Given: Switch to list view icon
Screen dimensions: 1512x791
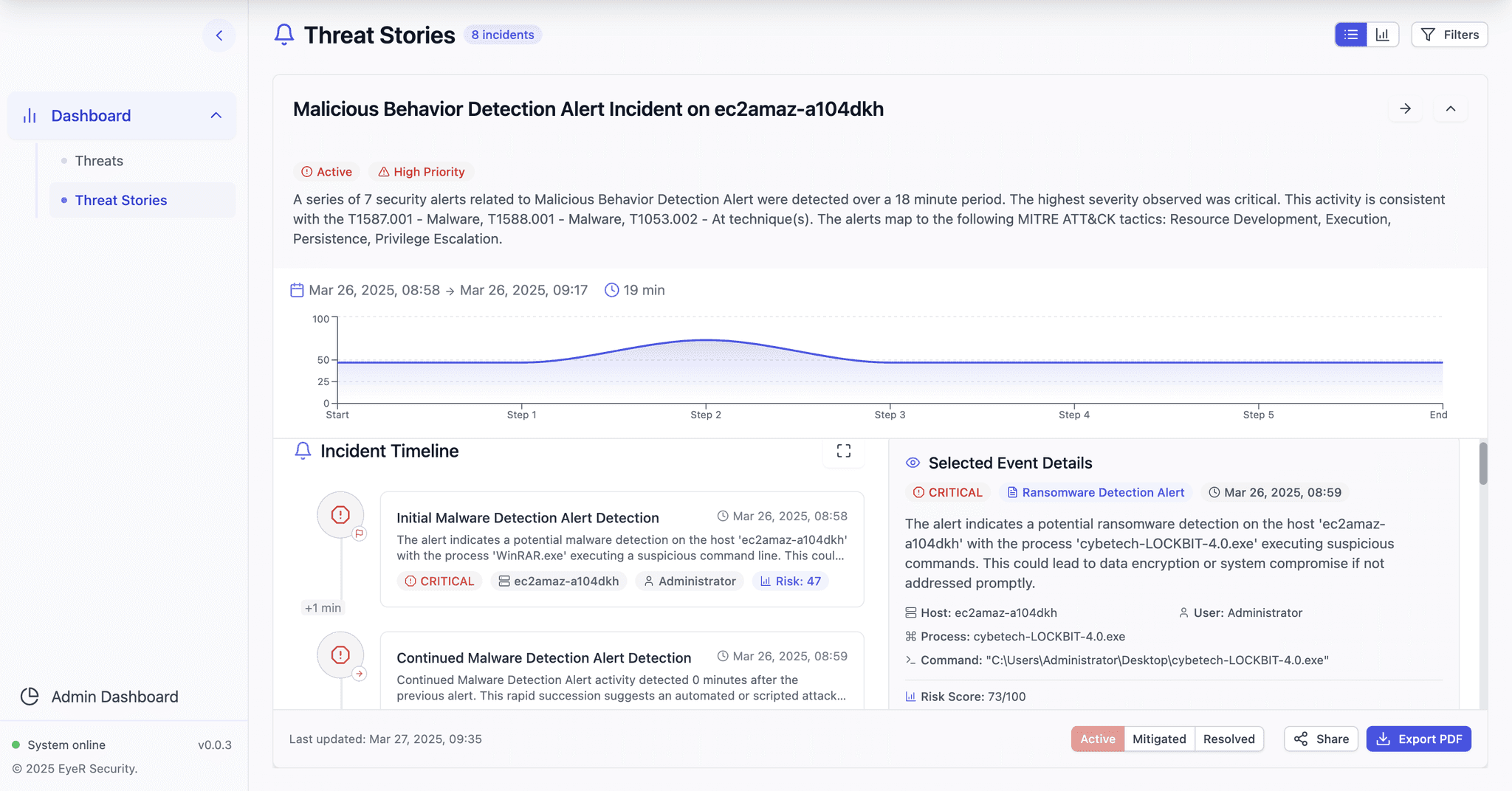Looking at the screenshot, I should coord(1351,35).
